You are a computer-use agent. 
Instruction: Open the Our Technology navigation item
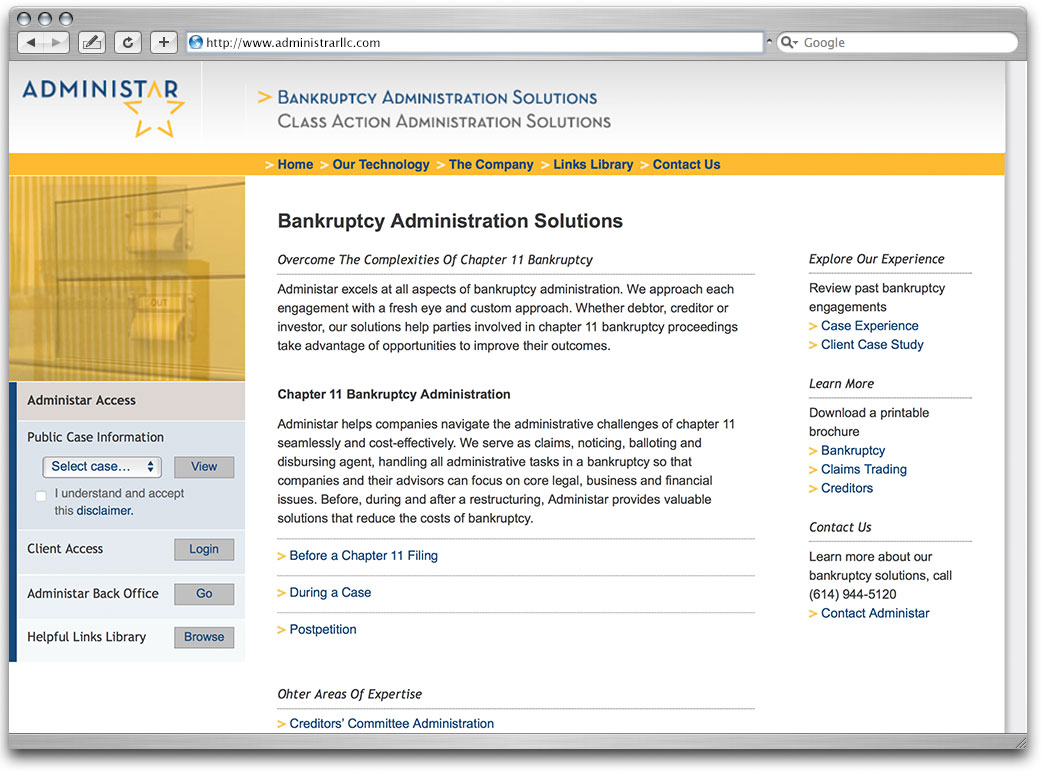pyautogui.click(x=381, y=164)
